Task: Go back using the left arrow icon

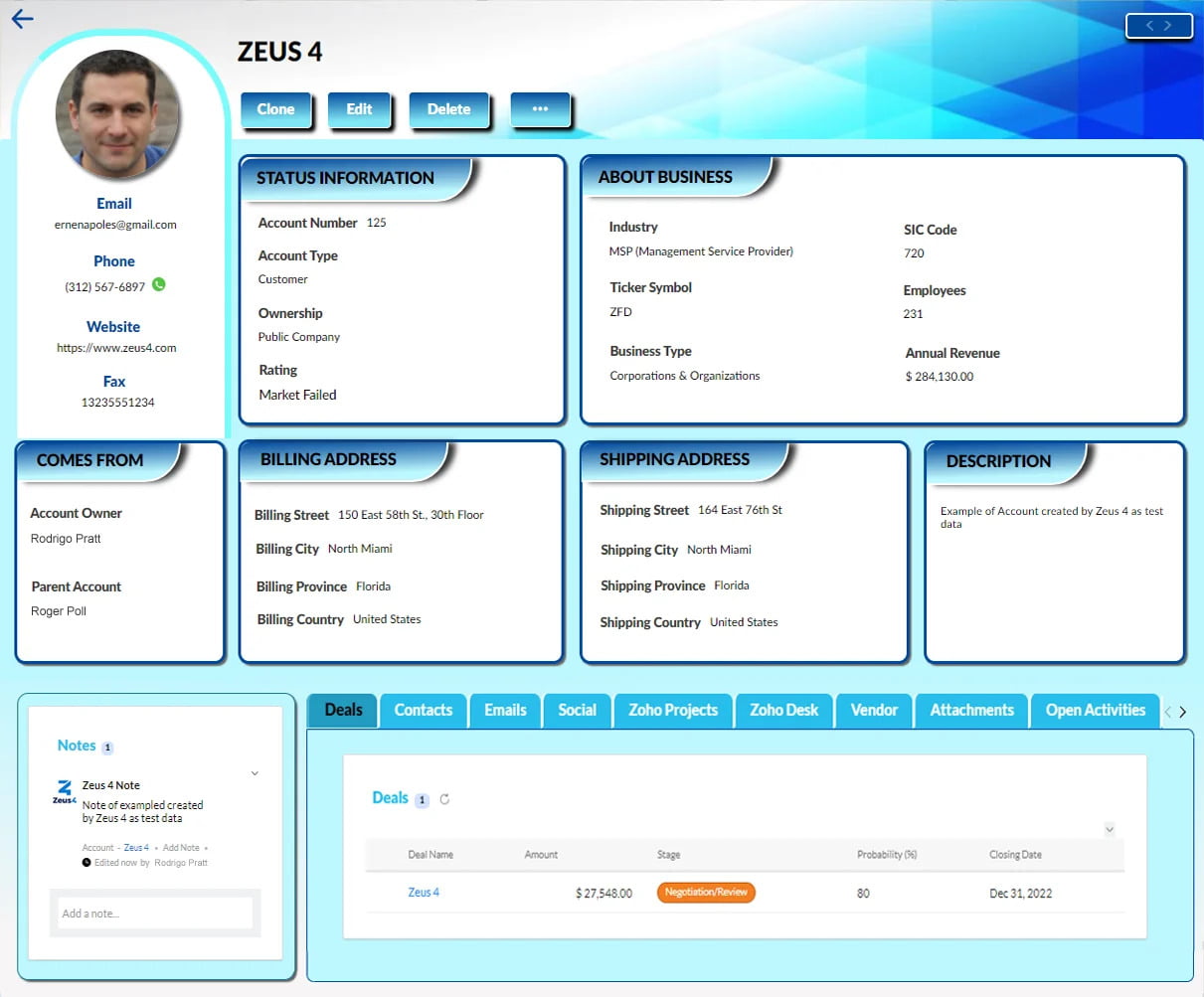Action: pos(22,18)
